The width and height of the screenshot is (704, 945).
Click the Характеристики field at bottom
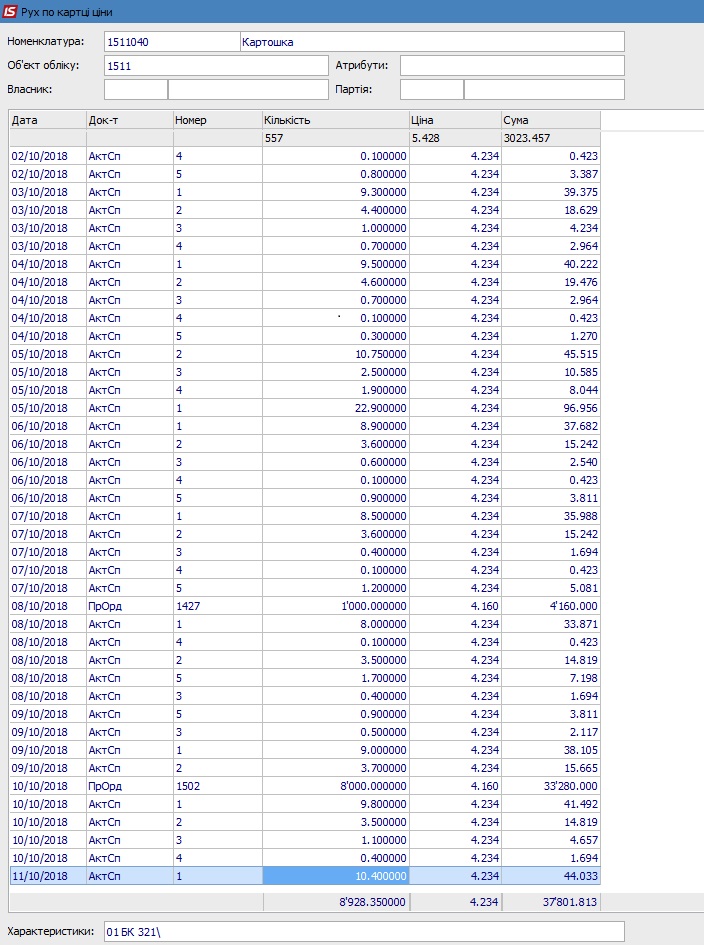[x=364, y=932]
